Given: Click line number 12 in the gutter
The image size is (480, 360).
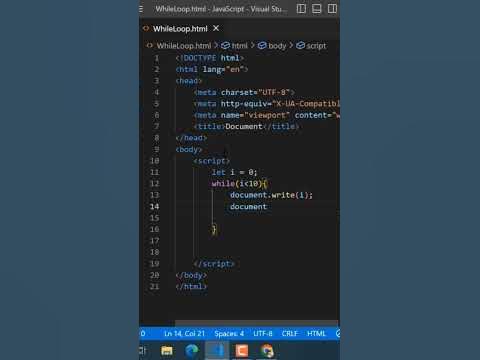Looking at the screenshot, I should point(154,184).
